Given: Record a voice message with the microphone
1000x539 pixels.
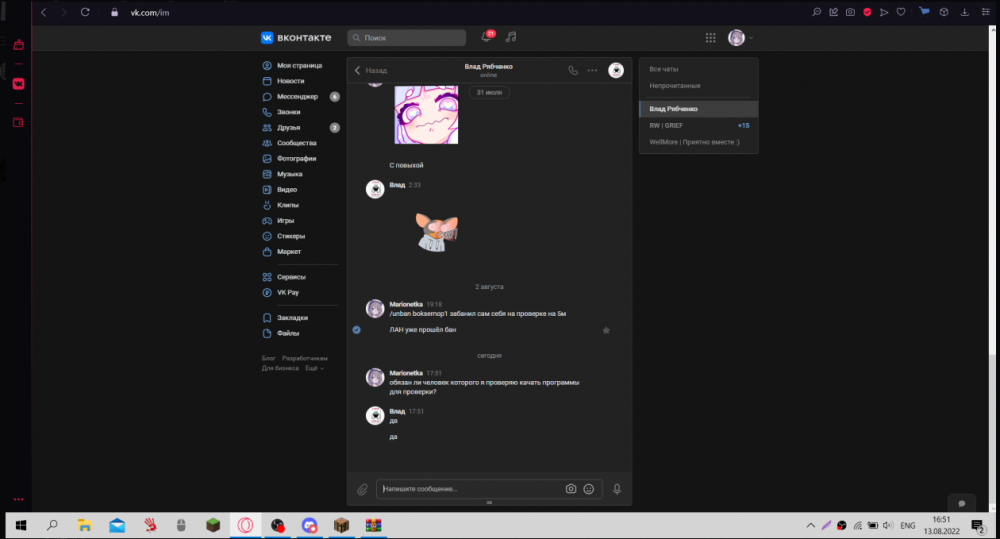Looking at the screenshot, I should [617, 489].
